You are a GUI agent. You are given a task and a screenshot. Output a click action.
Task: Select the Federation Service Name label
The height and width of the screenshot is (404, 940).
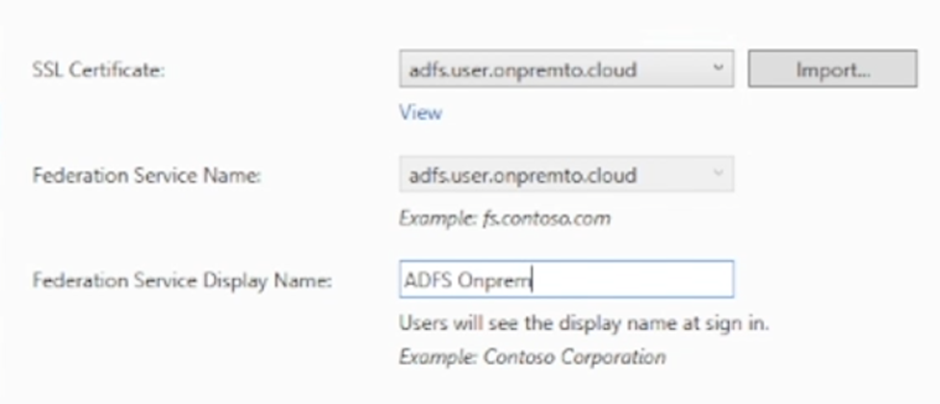coord(146,176)
